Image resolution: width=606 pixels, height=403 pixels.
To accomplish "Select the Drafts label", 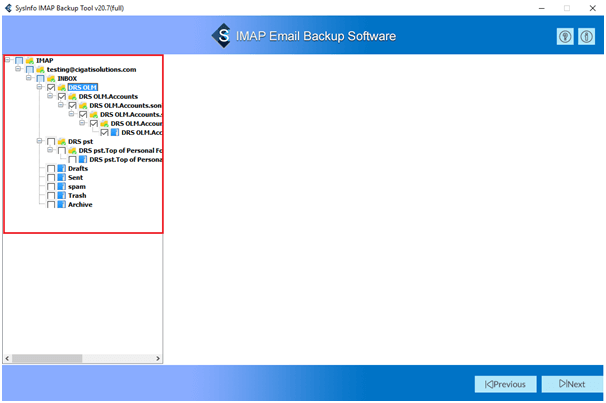I will (x=78, y=168).
